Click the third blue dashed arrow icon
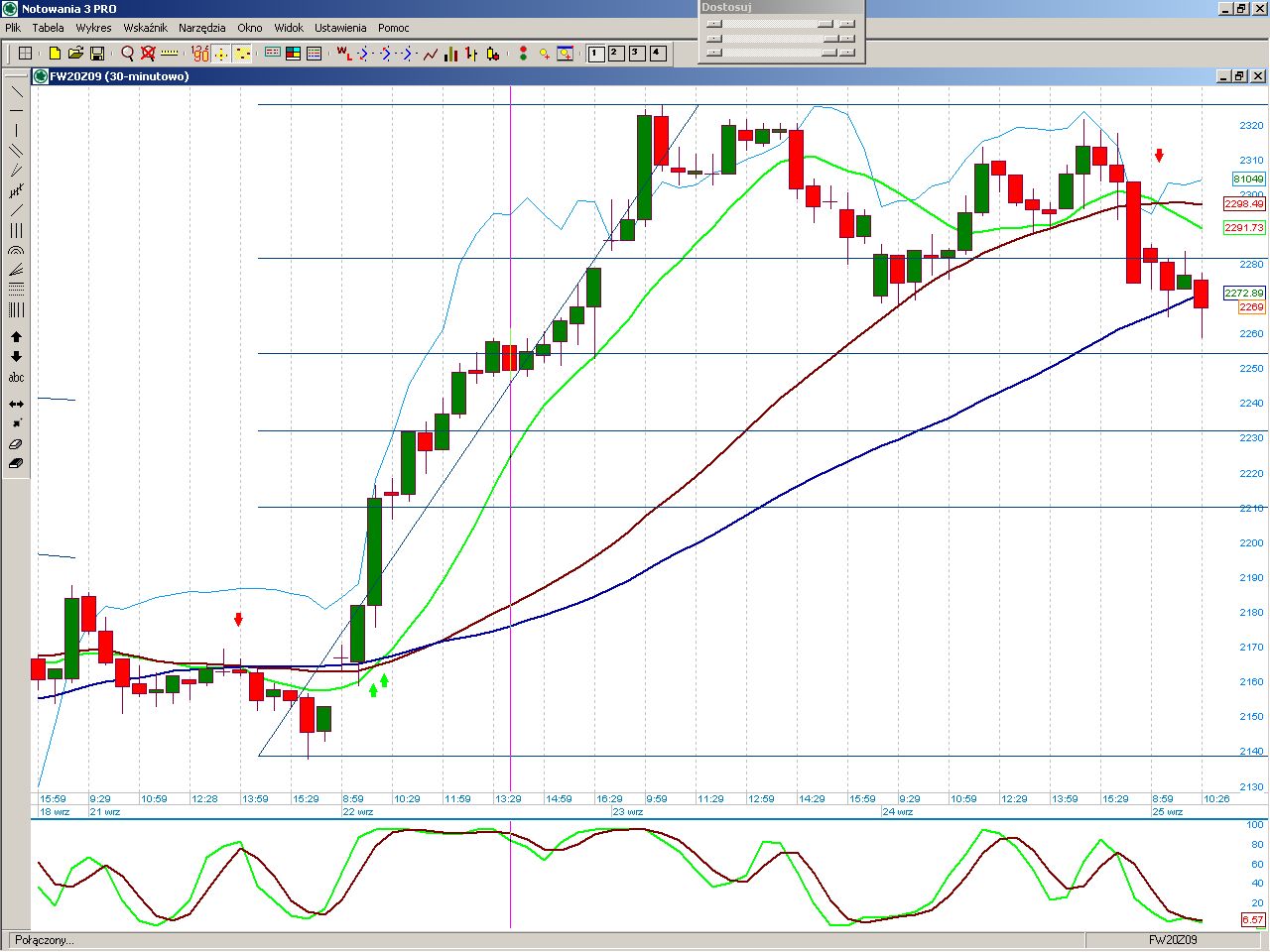The width and height of the screenshot is (1270, 952). 408,54
